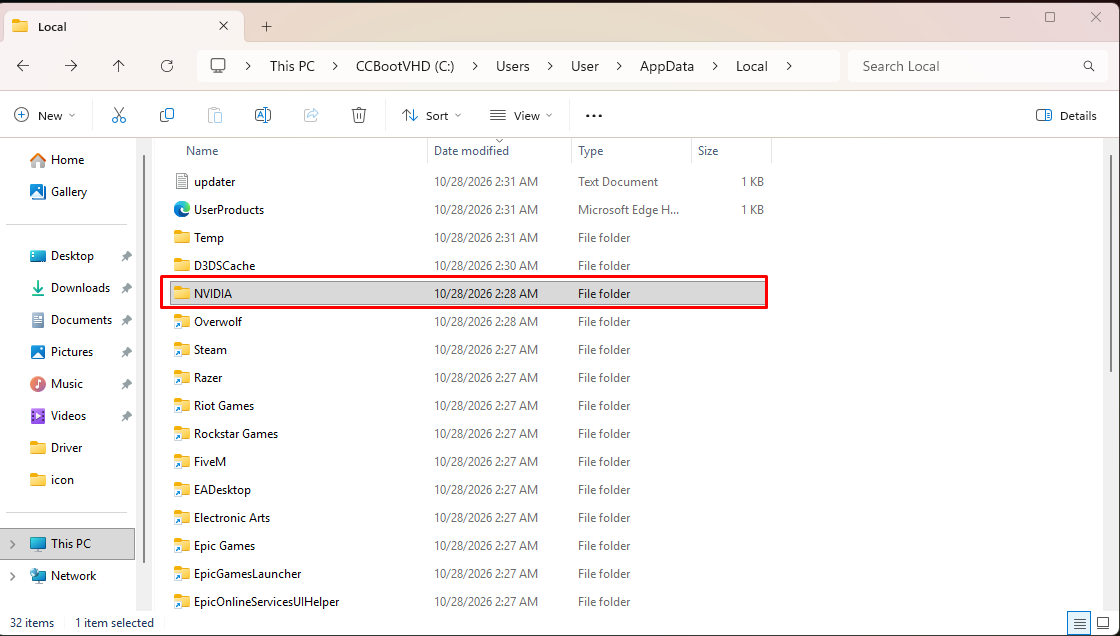Click the Cut scissors icon
Image resolution: width=1120 pixels, height=636 pixels.
tap(119, 115)
